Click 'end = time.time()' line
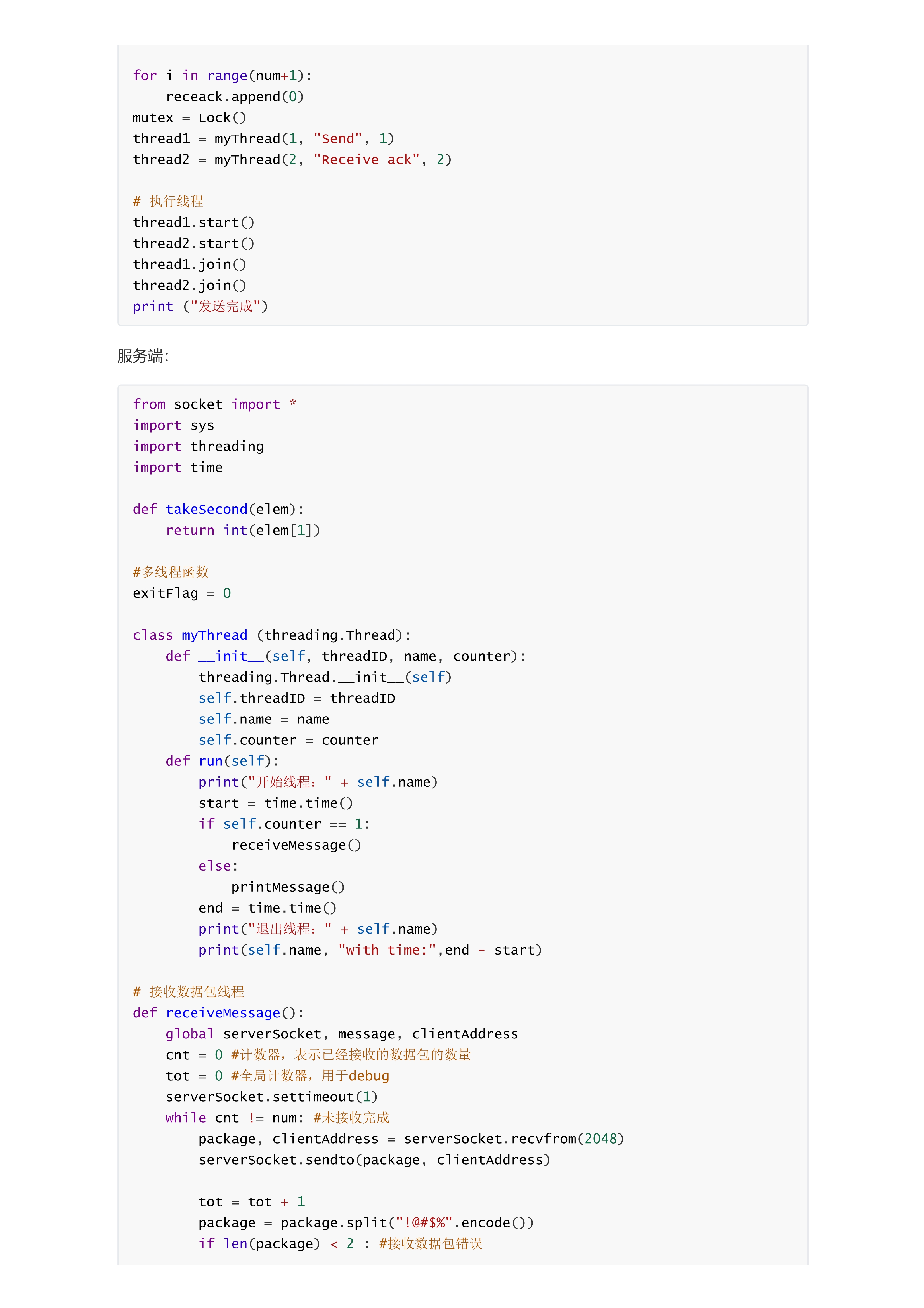This screenshot has height=1308, width=924. click(267, 909)
